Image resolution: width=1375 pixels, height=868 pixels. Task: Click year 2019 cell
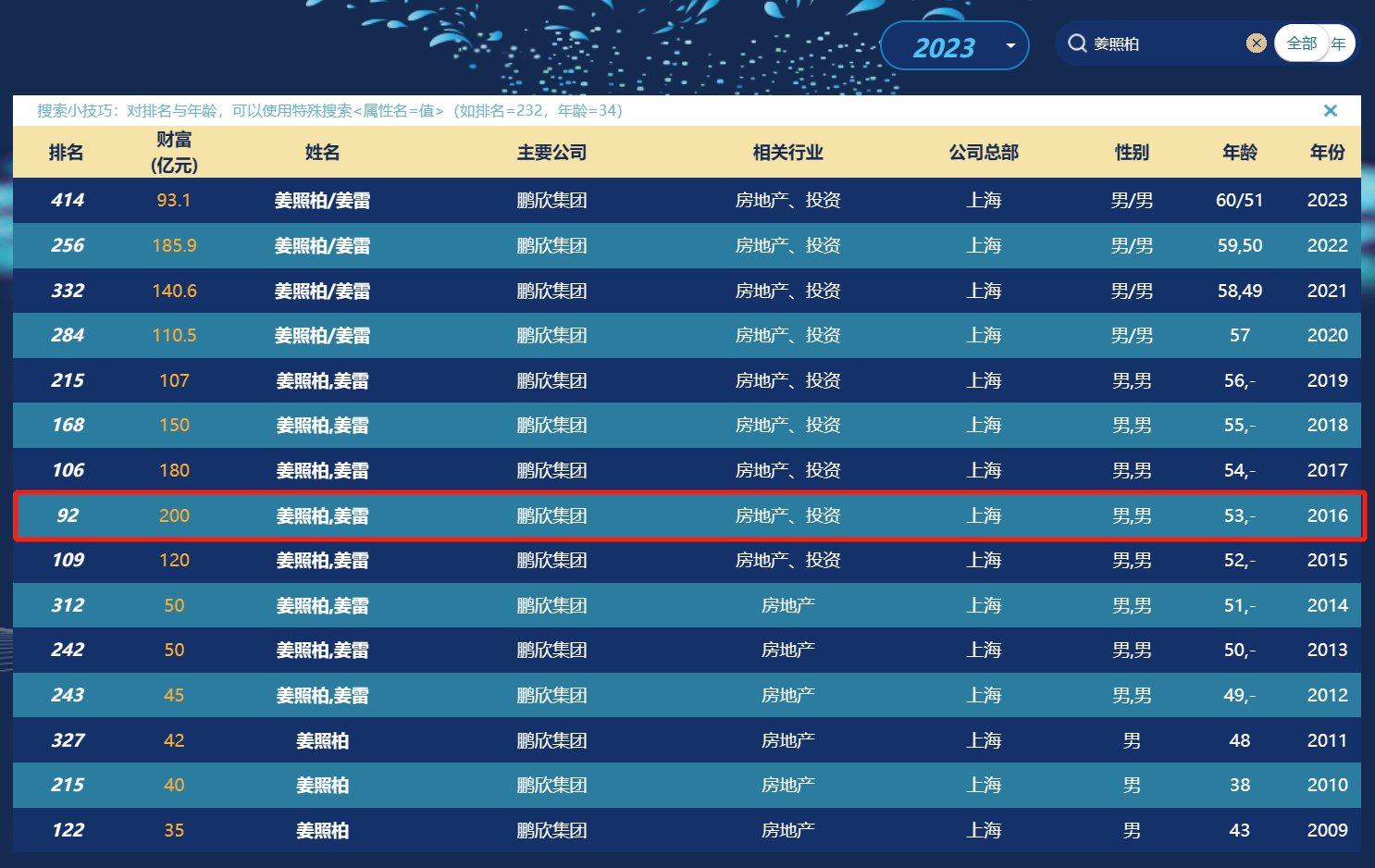(x=1327, y=380)
